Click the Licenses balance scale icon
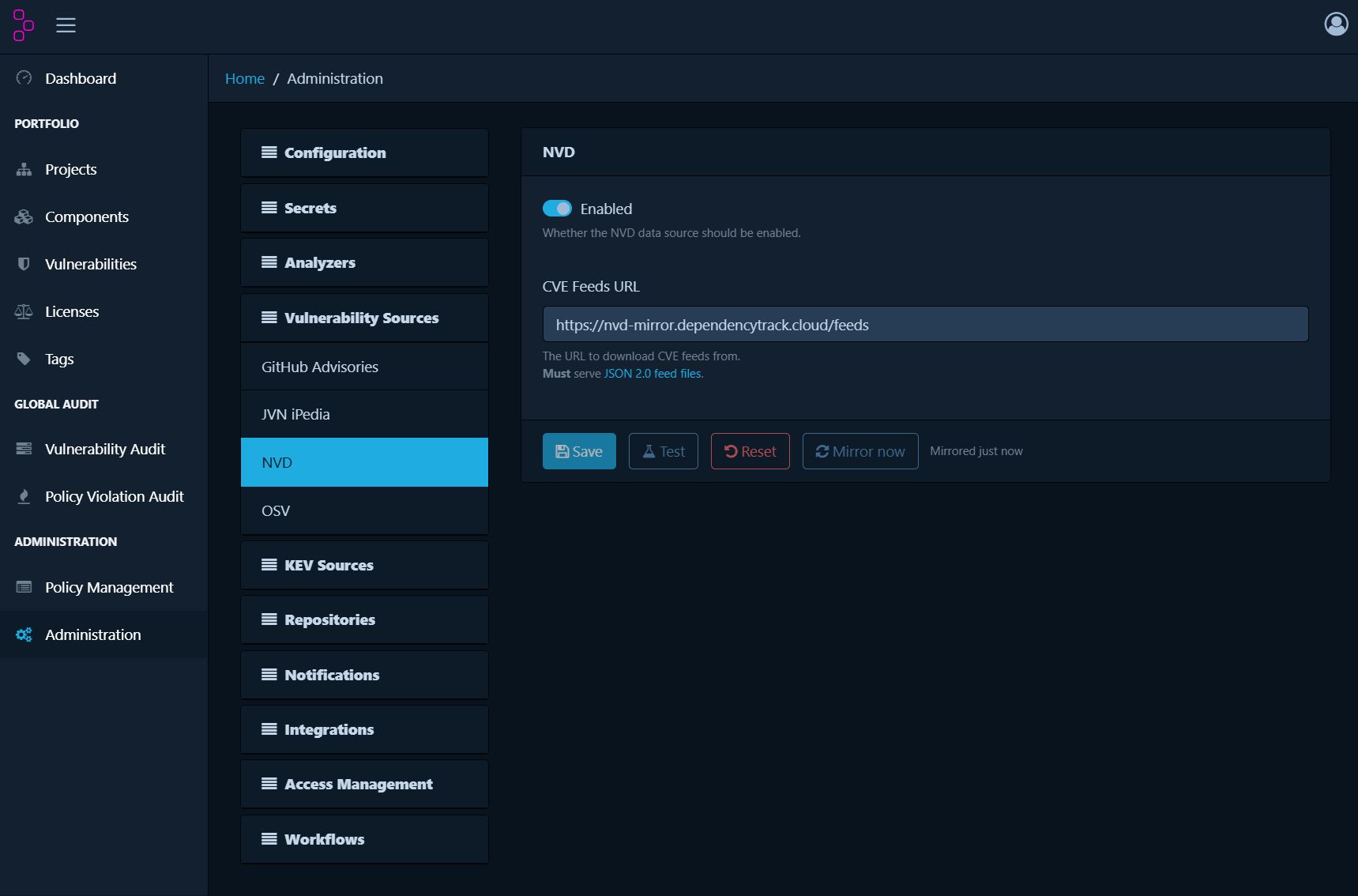Viewport: 1358px width, 896px height. click(x=24, y=311)
